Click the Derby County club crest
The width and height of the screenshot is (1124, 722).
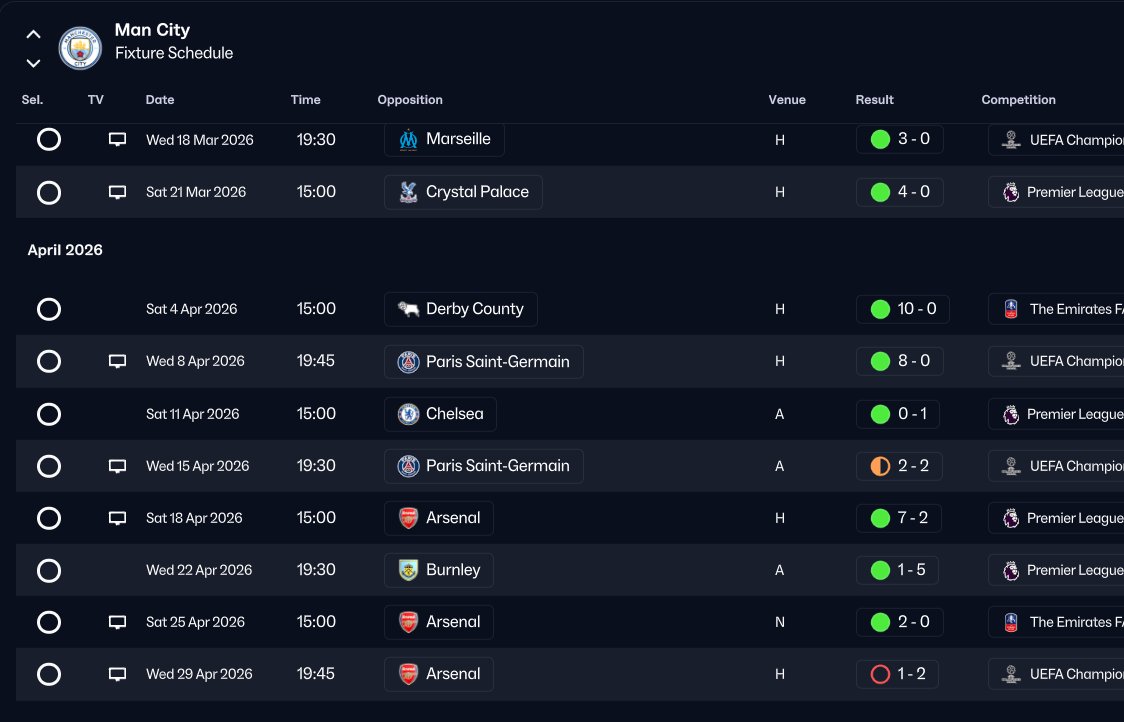(x=408, y=309)
